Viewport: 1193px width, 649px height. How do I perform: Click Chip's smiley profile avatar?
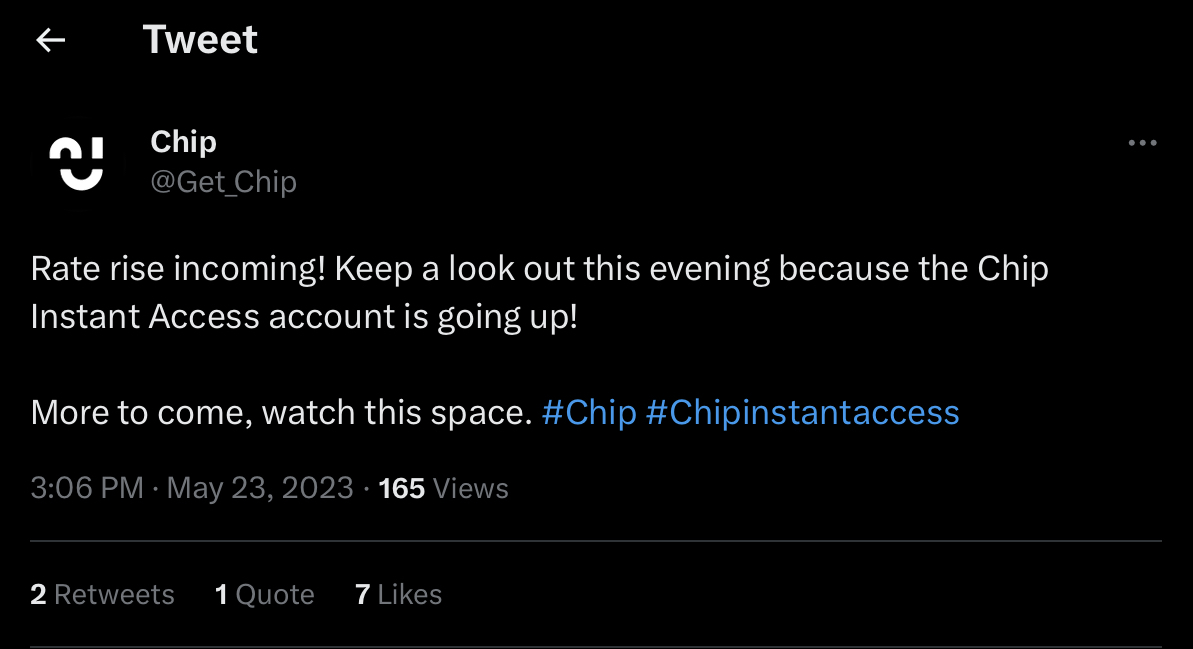(77, 163)
